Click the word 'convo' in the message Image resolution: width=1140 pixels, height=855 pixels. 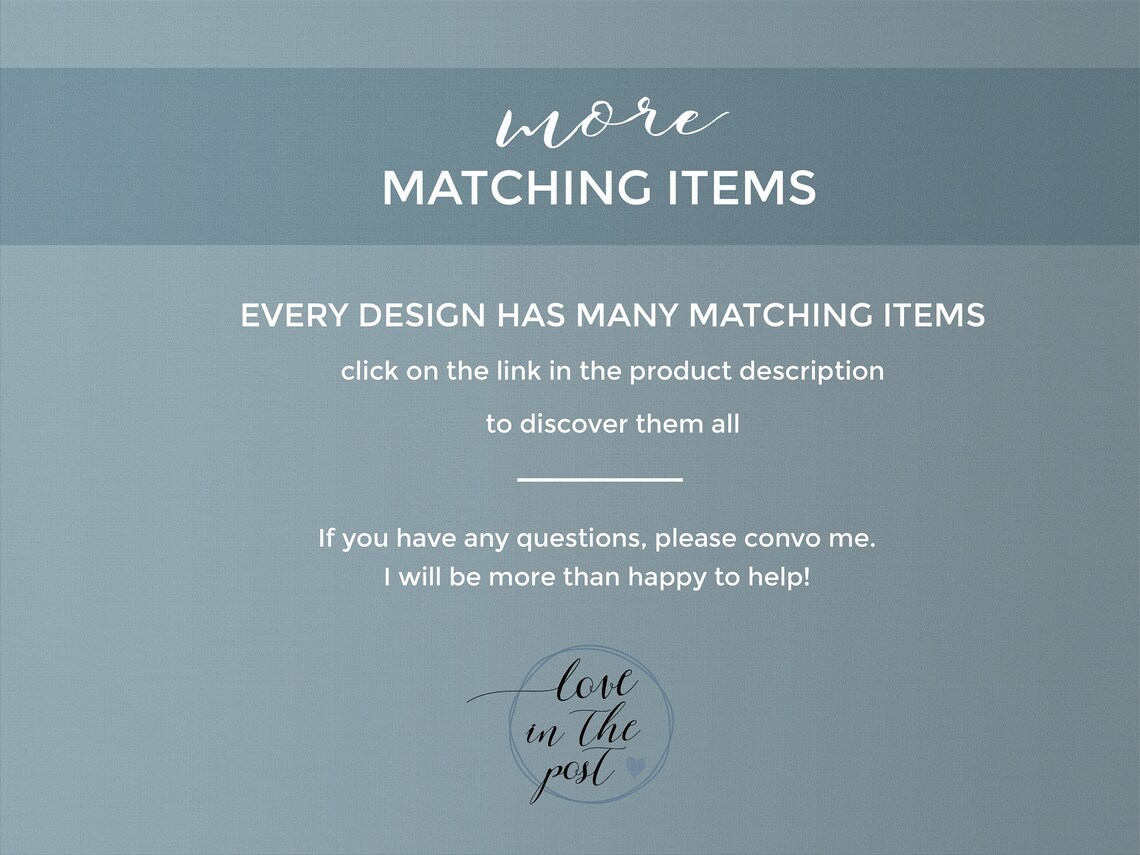pos(771,539)
